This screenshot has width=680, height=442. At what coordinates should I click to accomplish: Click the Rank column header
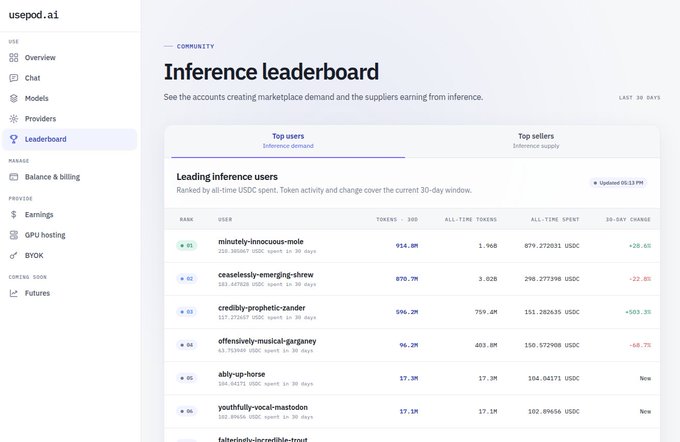click(x=186, y=219)
